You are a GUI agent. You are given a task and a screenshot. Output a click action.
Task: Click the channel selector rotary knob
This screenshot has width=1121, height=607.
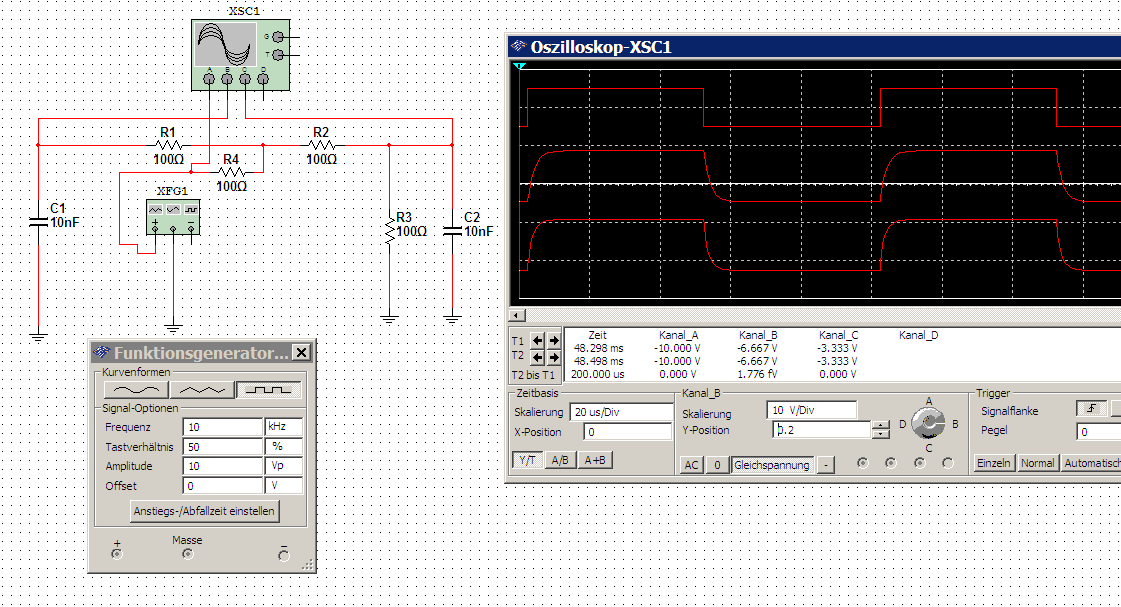[x=928, y=424]
